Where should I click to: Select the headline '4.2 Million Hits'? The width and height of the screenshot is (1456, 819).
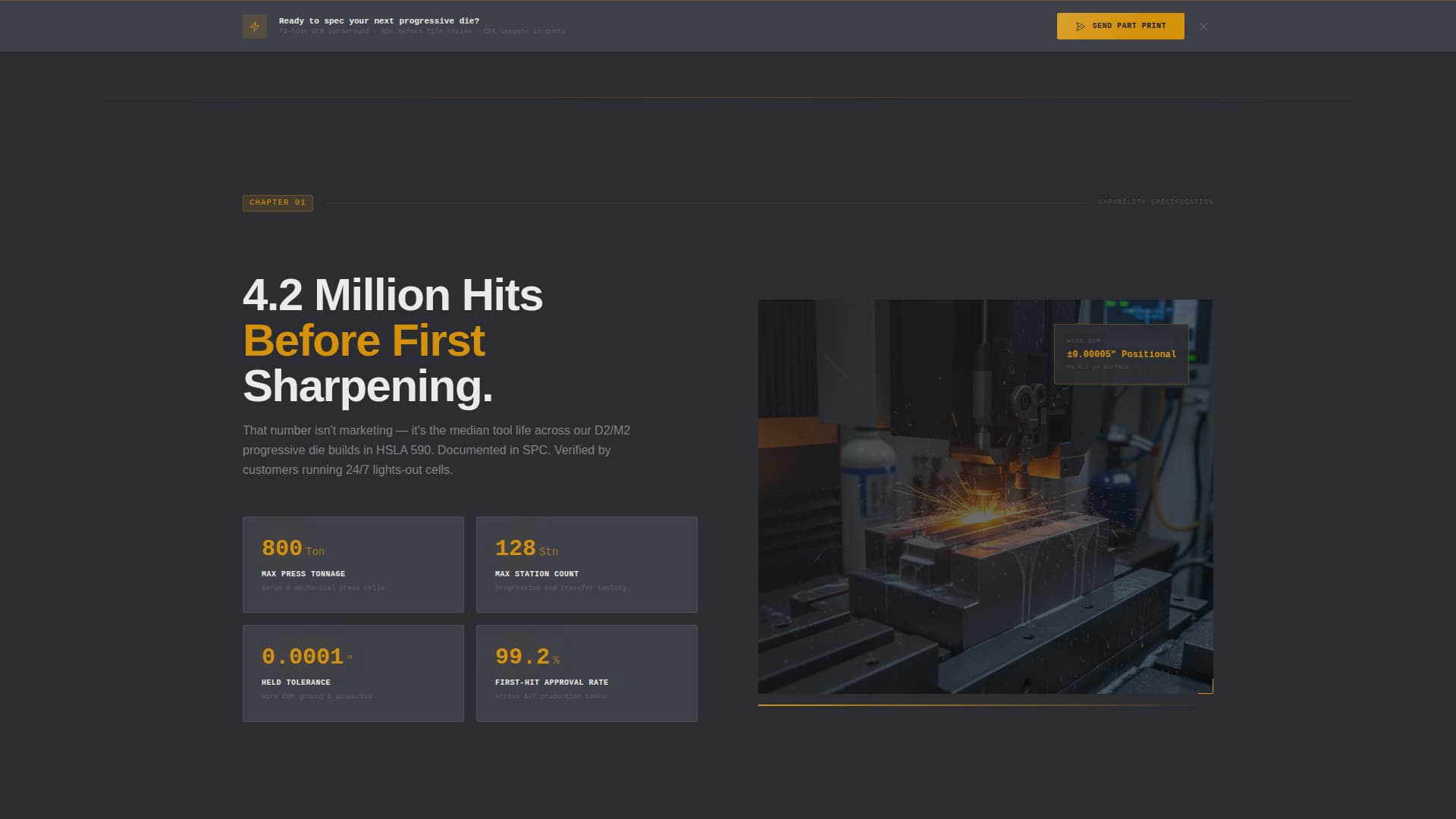393,296
